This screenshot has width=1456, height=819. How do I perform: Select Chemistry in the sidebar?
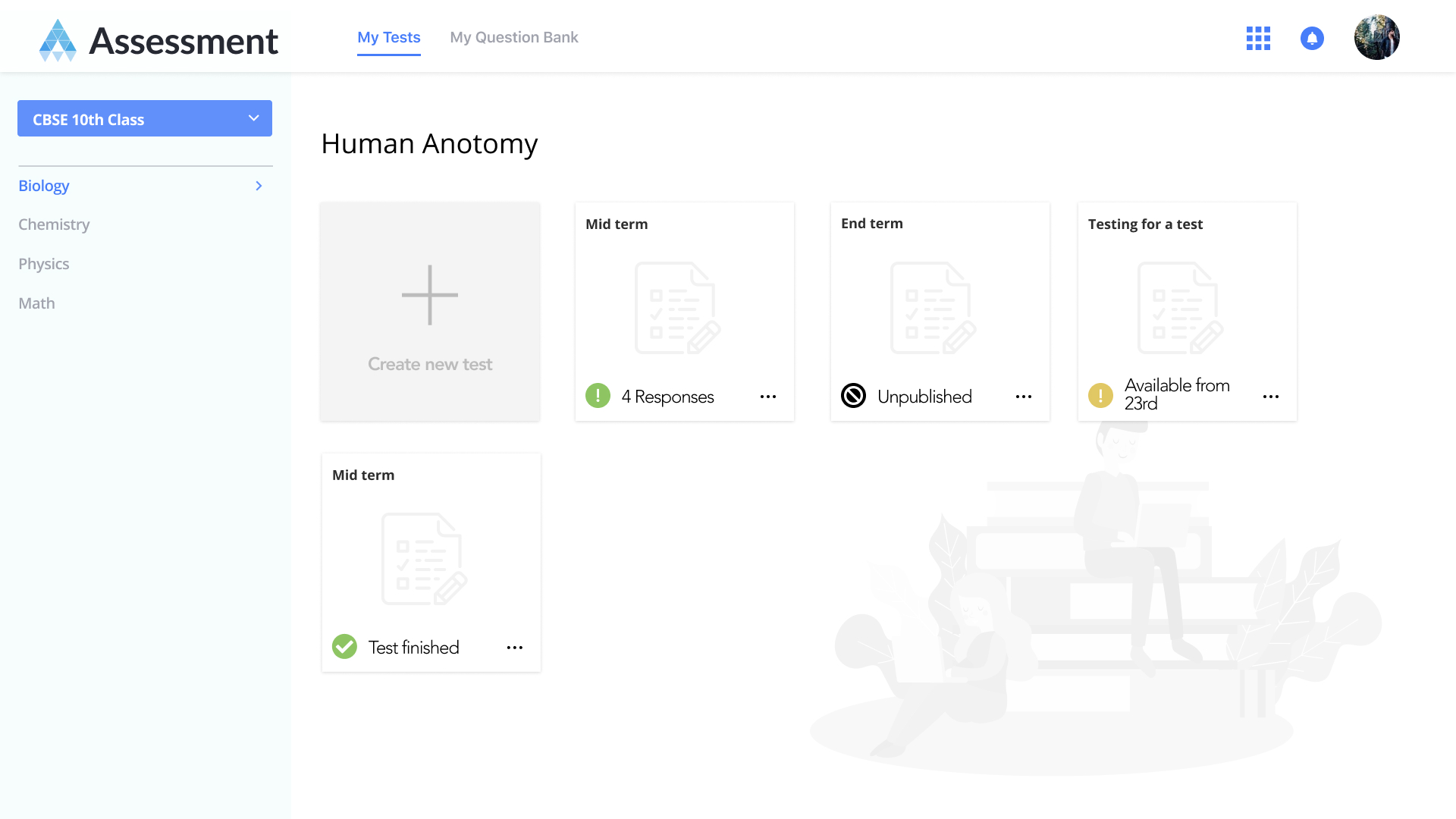coord(54,224)
